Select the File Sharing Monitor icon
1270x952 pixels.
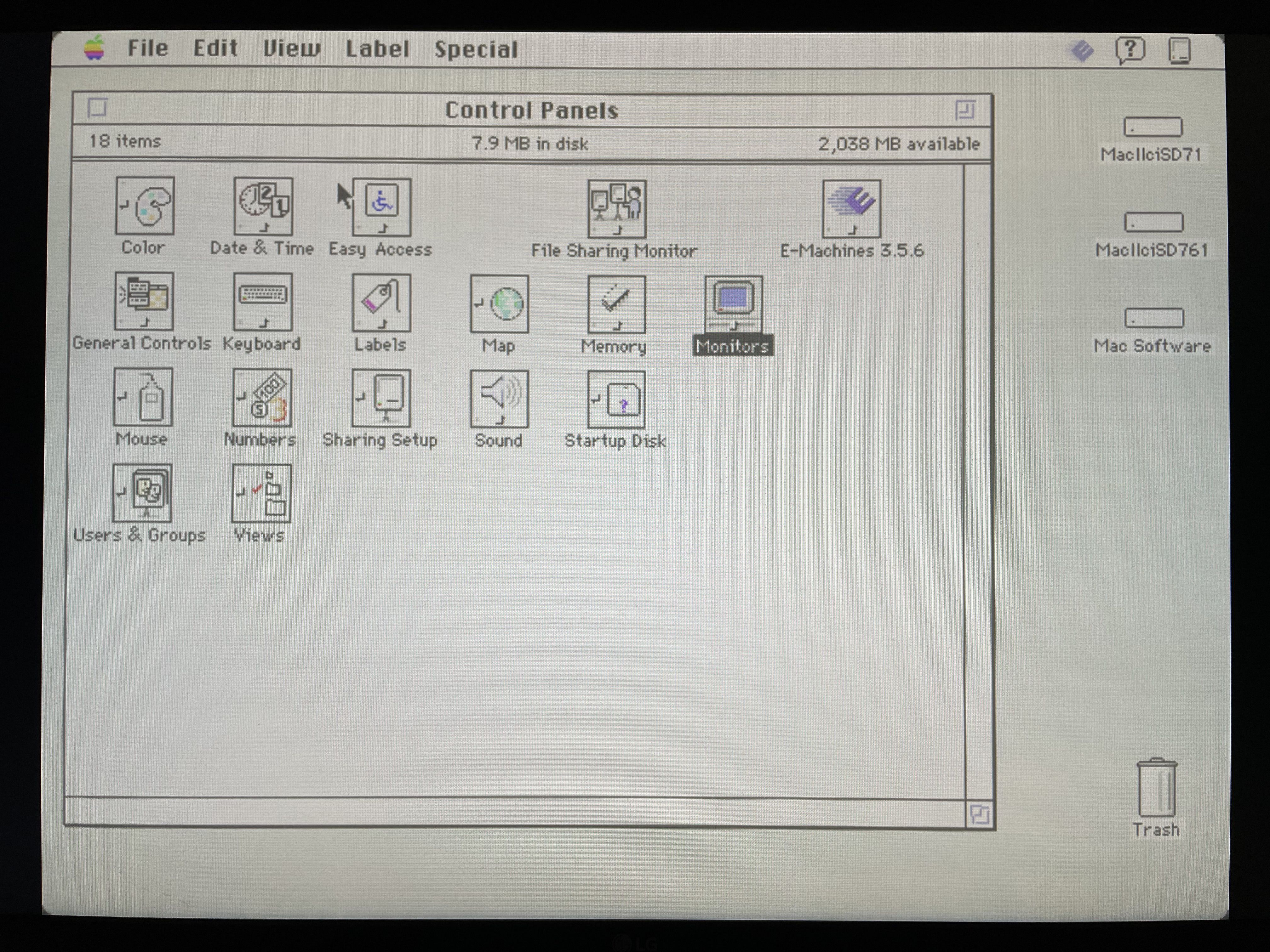617,209
